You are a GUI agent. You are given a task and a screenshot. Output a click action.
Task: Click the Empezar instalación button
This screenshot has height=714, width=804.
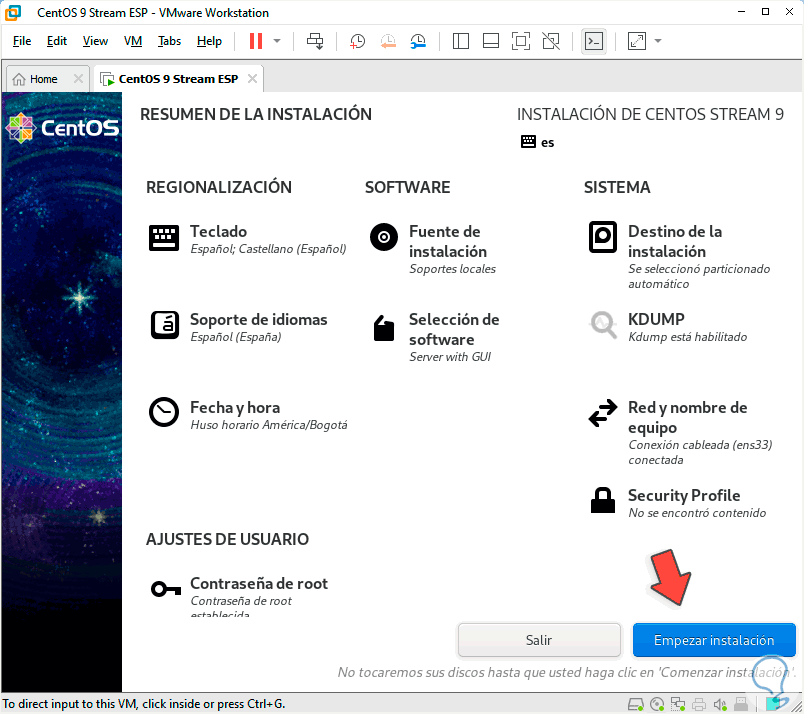click(714, 640)
